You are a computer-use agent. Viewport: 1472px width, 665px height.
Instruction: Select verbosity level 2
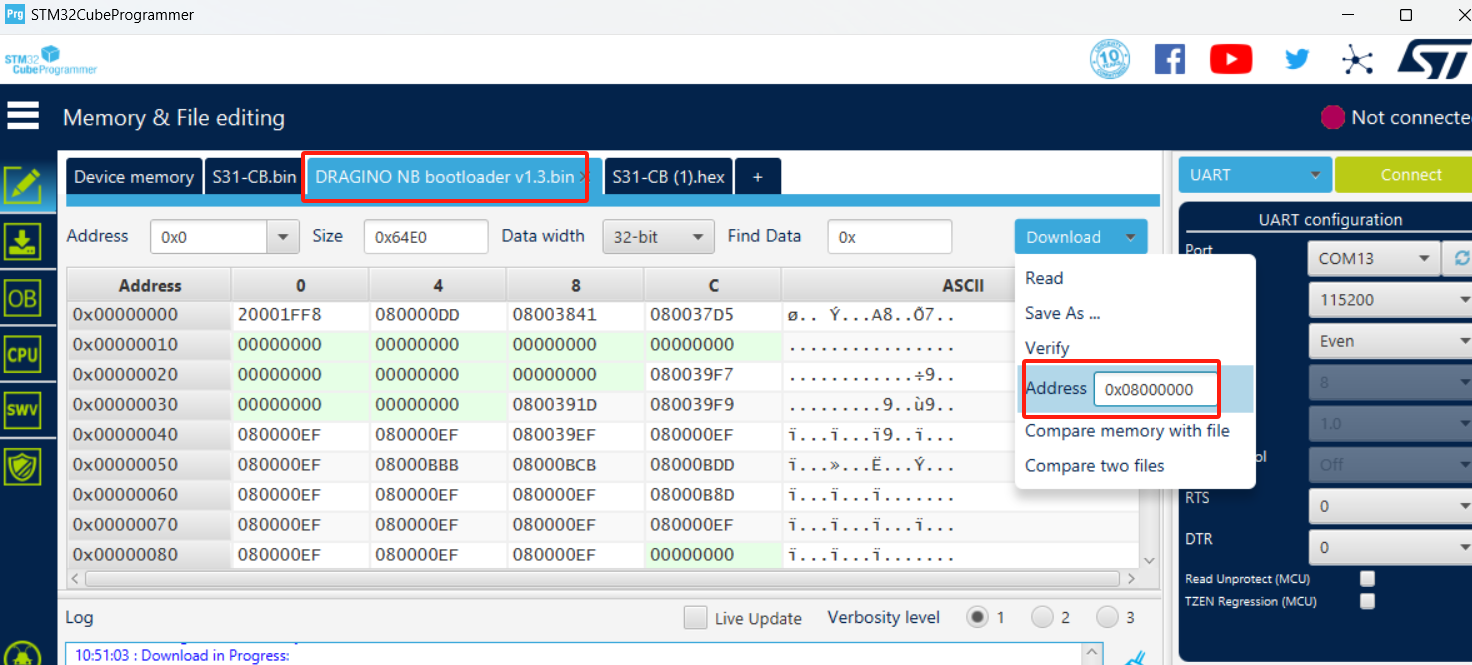pos(1042,617)
